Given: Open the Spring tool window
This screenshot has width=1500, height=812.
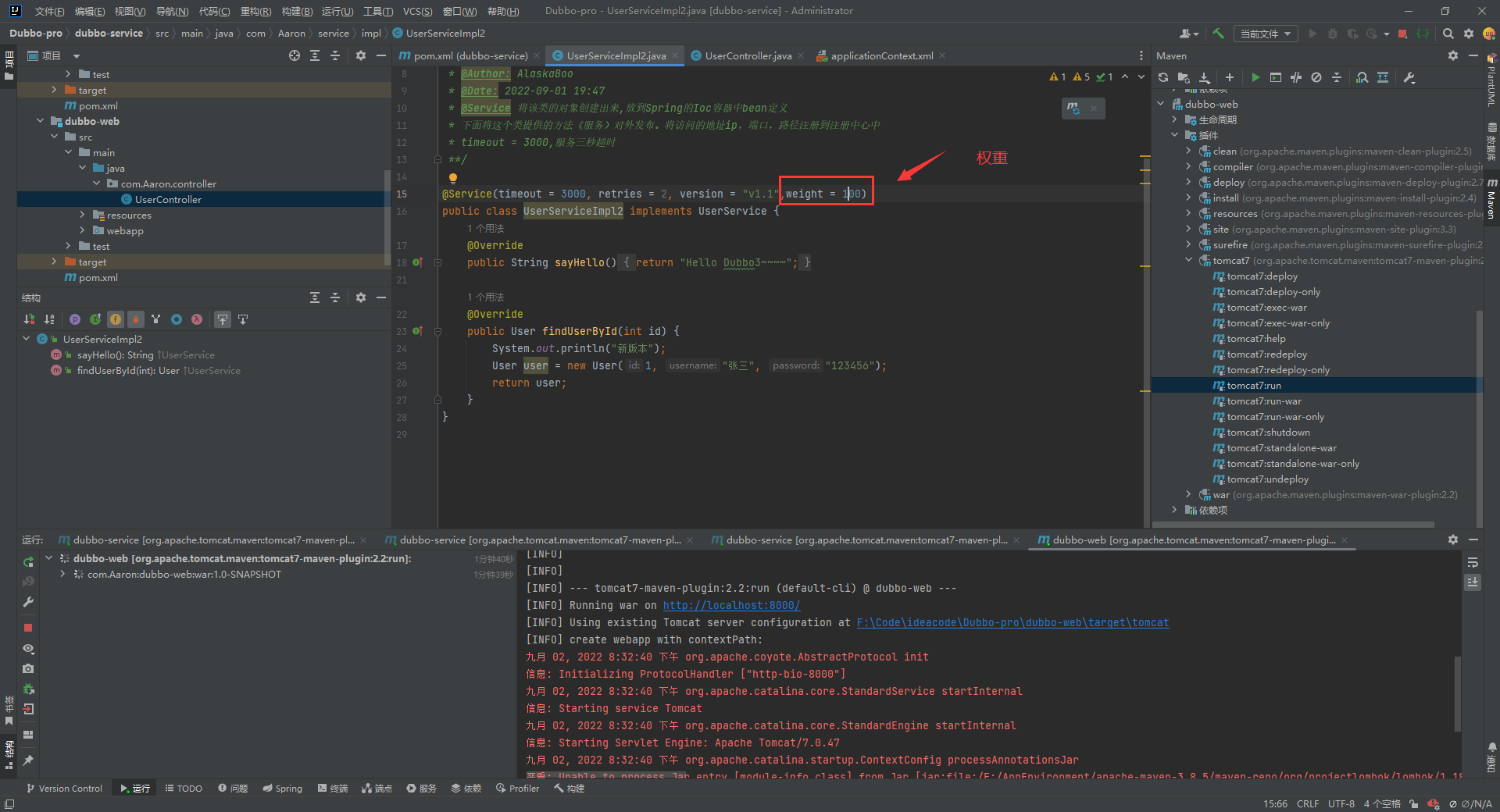Looking at the screenshot, I should click(x=282, y=789).
